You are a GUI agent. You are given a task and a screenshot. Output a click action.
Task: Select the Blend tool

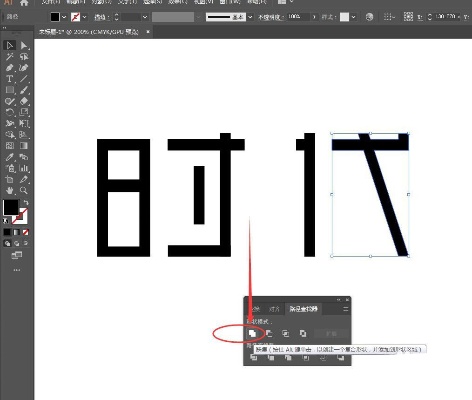(x=24, y=157)
